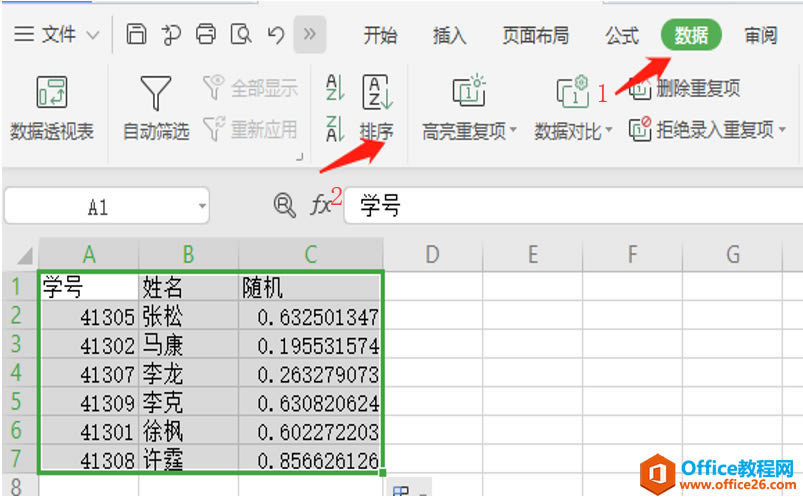Click the 自动筛选 funnel icon
The image size is (803, 502).
(156, 93)
